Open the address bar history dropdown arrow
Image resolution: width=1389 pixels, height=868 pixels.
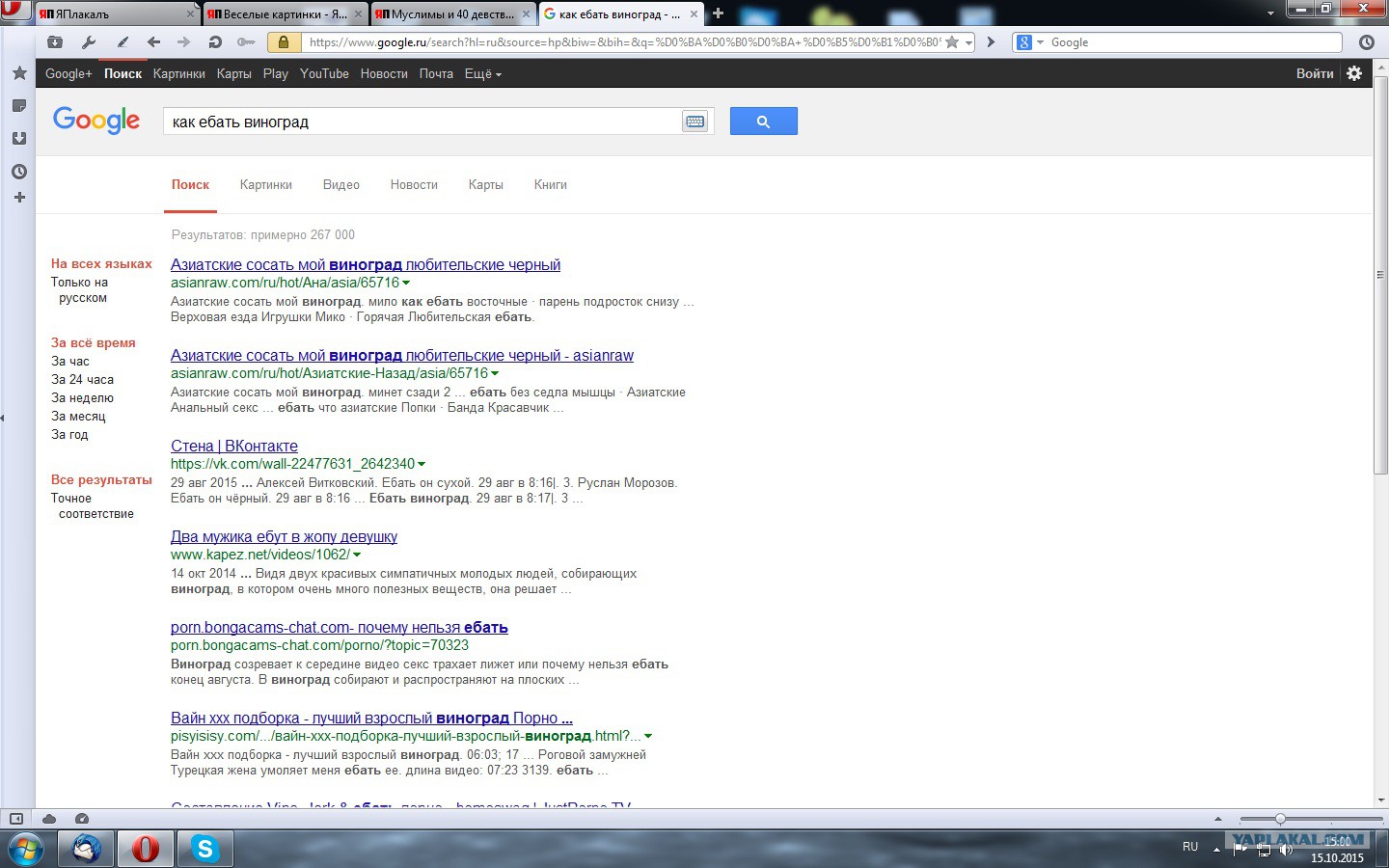pyautogui.click(x=968, y=42)
